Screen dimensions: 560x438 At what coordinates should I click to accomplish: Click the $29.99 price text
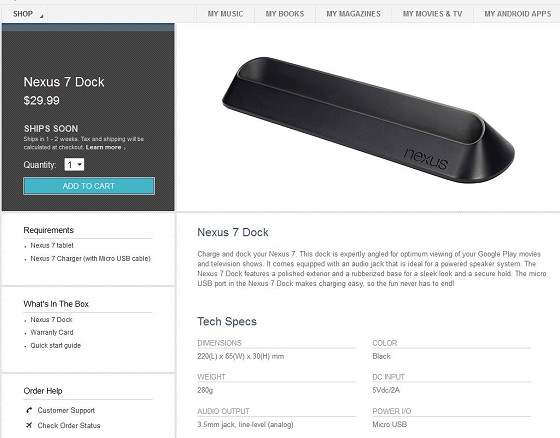pos(41,100)
